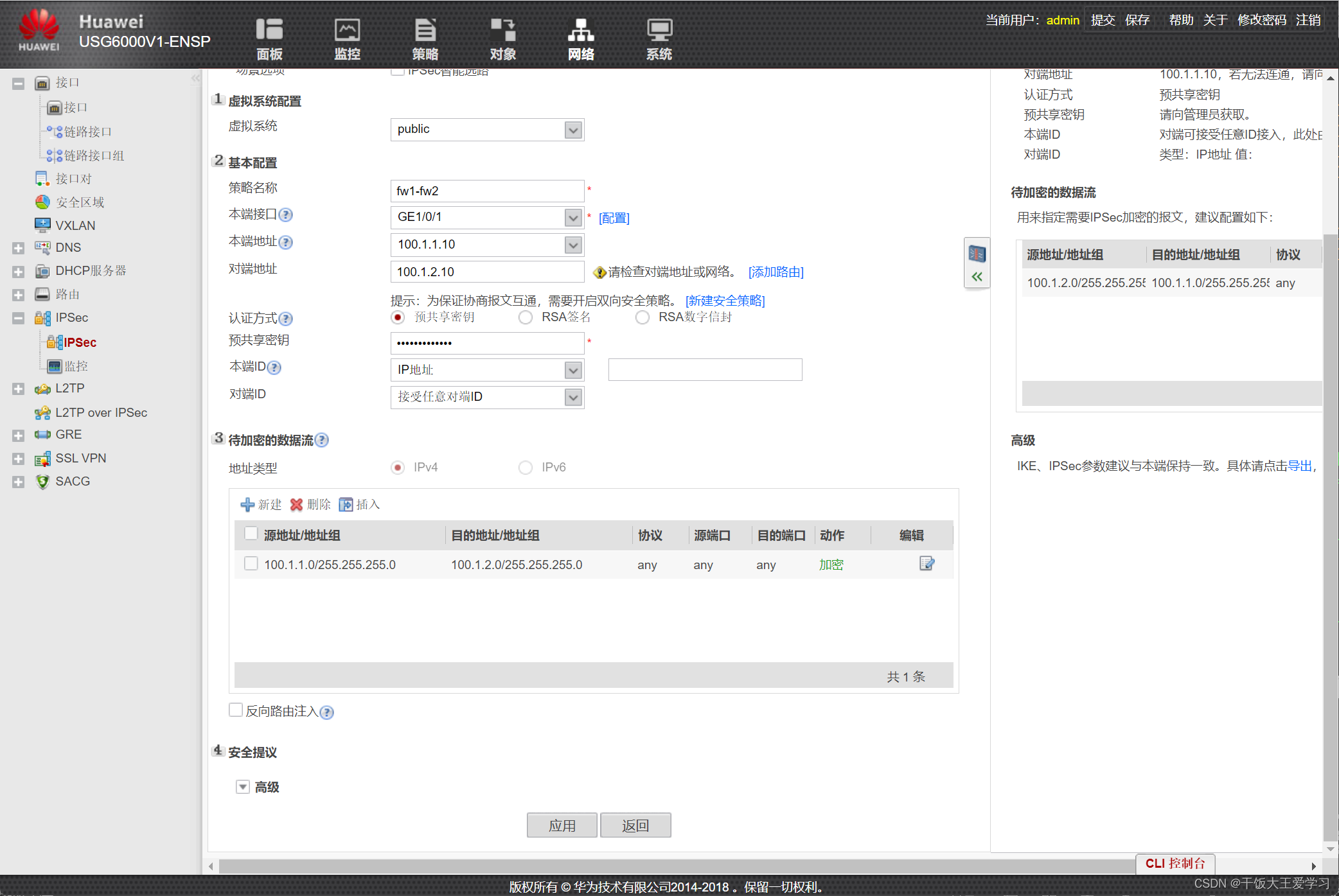This screenshot has height=896, width=1339.
Task: Open the 监控 (Monitor) panel
Action: point(343,36)
